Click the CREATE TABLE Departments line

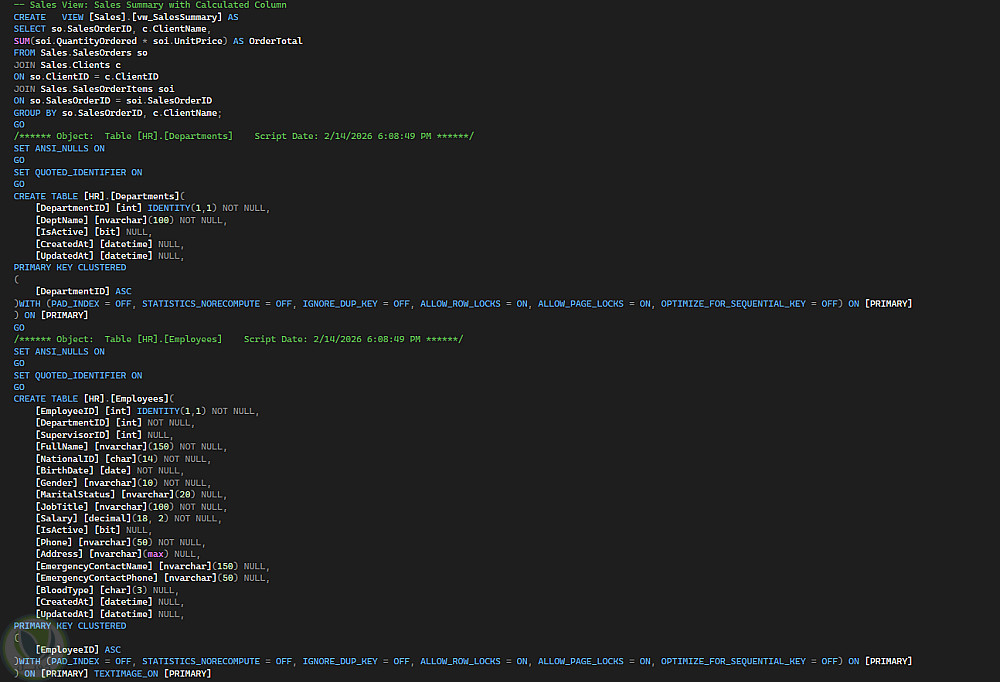coord(100,196)
